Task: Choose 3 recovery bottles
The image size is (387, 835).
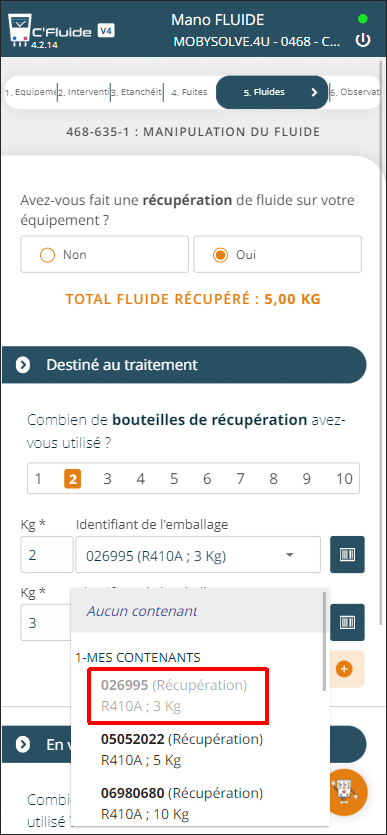Action: pyautogui.click(x=107, y=479)
